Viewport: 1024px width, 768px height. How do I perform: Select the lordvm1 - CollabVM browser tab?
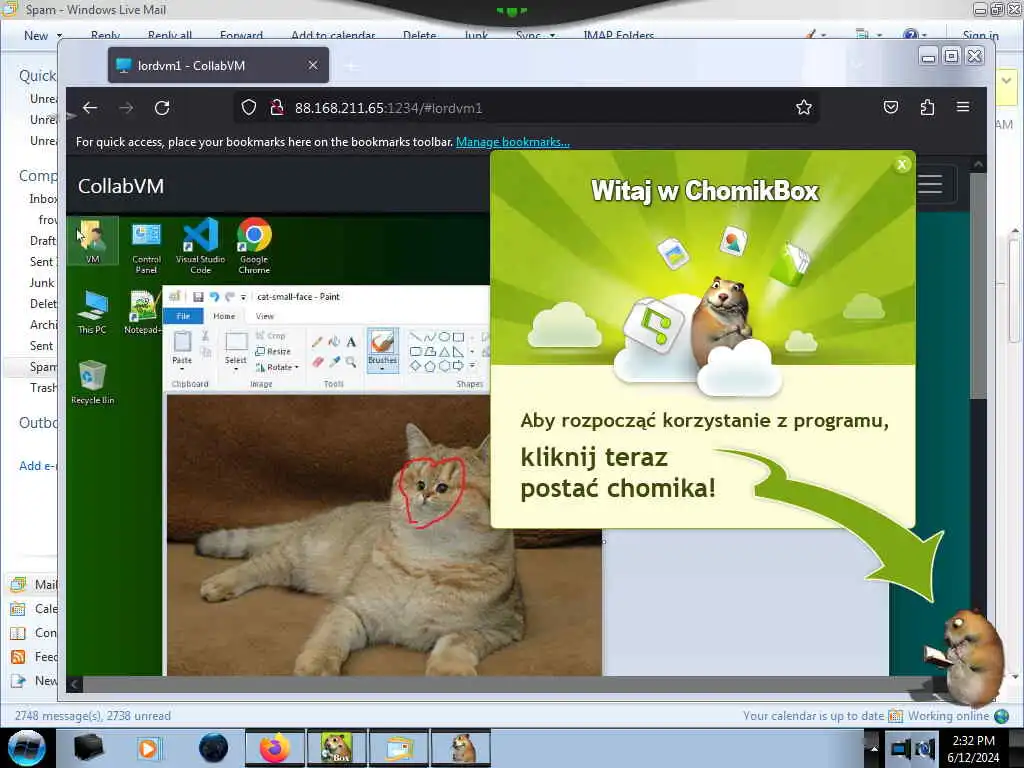(x=219, y=65)
